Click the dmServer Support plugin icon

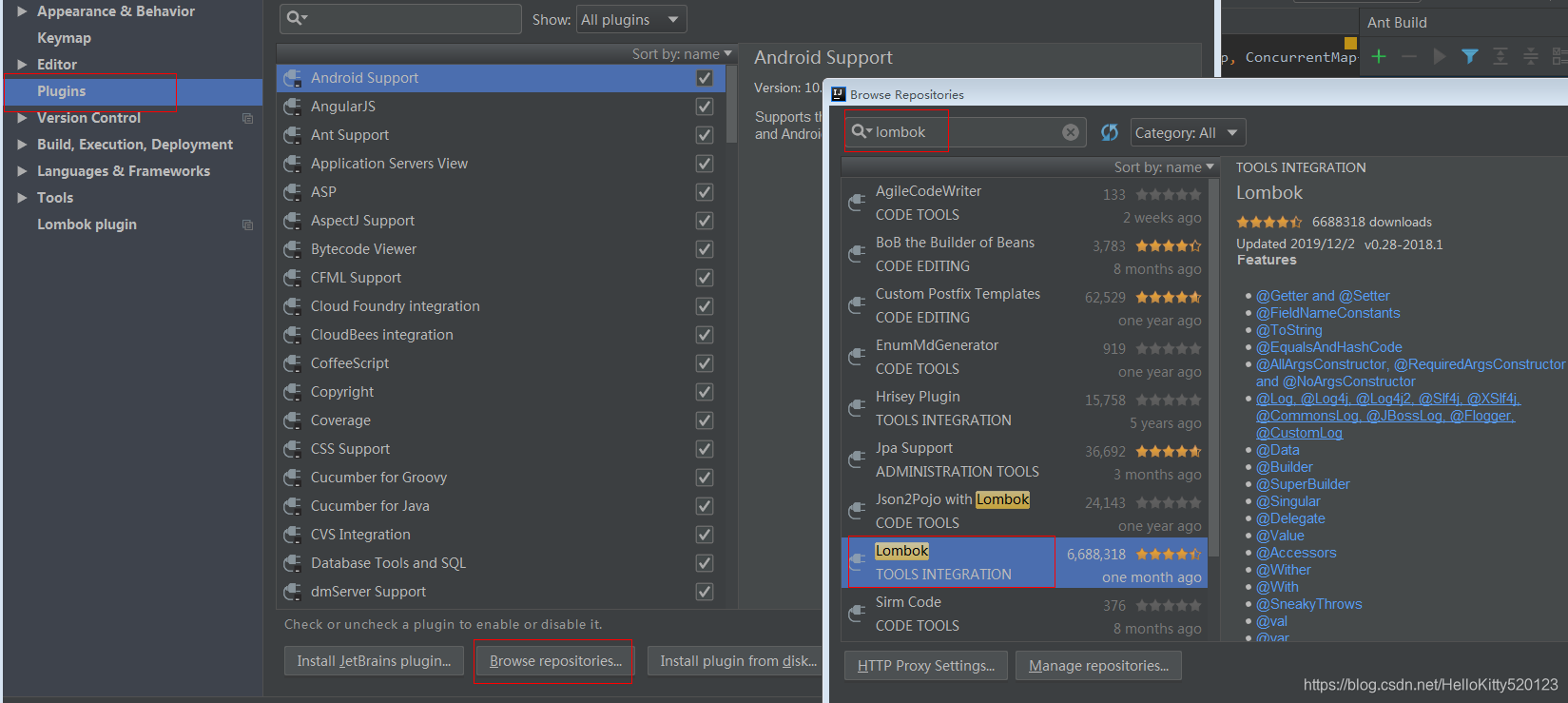tap(293, 592)
